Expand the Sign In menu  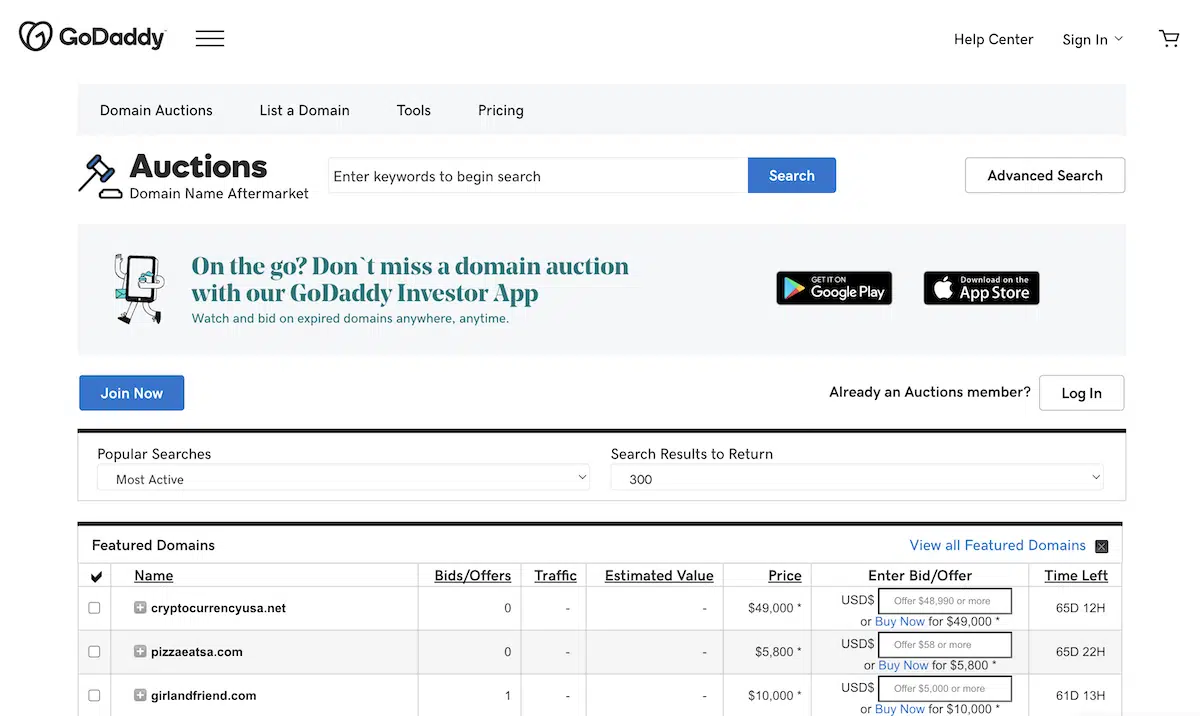[1092, 39]
